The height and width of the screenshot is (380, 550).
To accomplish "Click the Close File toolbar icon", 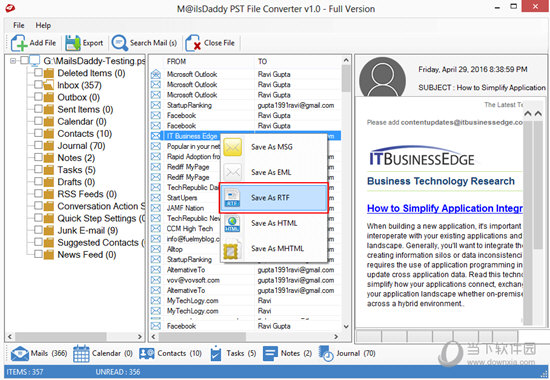I will click(193, 43).
